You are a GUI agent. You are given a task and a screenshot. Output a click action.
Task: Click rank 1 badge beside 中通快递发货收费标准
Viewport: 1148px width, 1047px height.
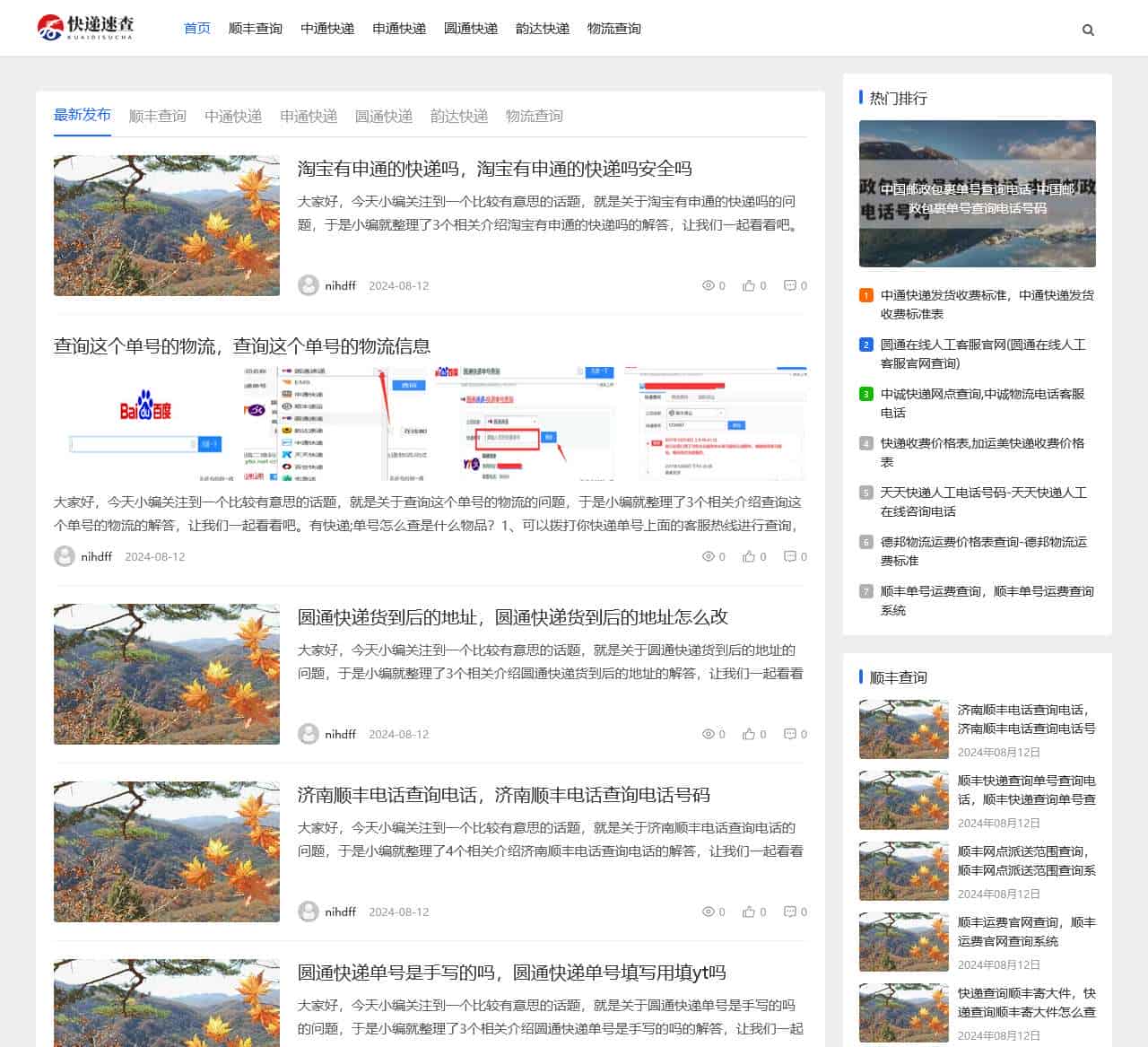click(865, 295)
